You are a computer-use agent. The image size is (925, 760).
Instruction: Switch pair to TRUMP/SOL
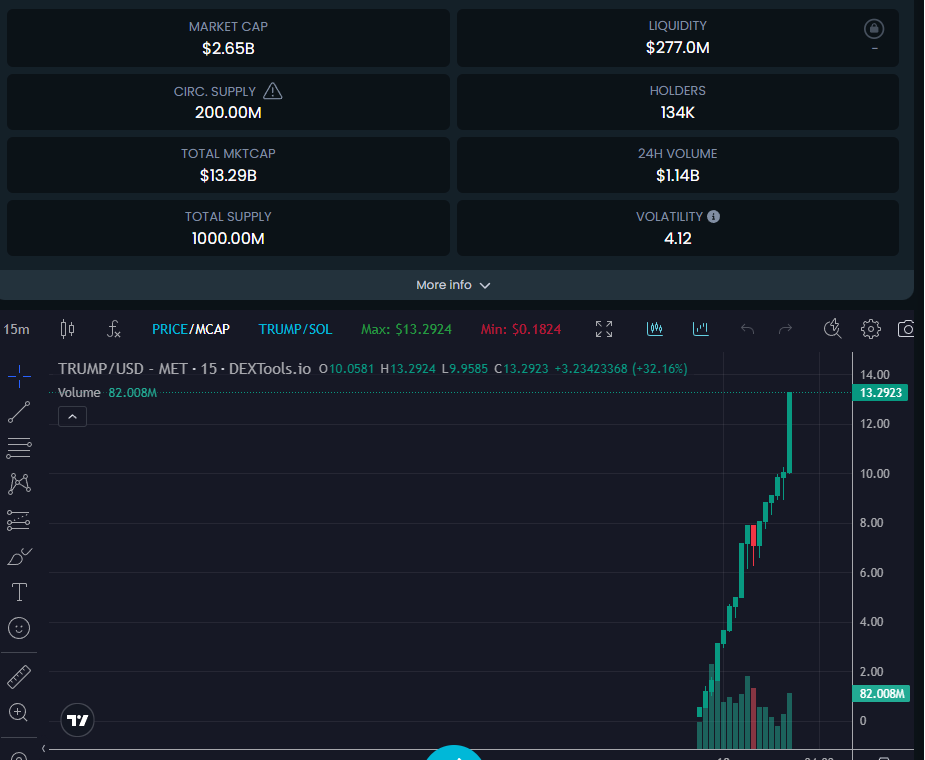(296, 329)
